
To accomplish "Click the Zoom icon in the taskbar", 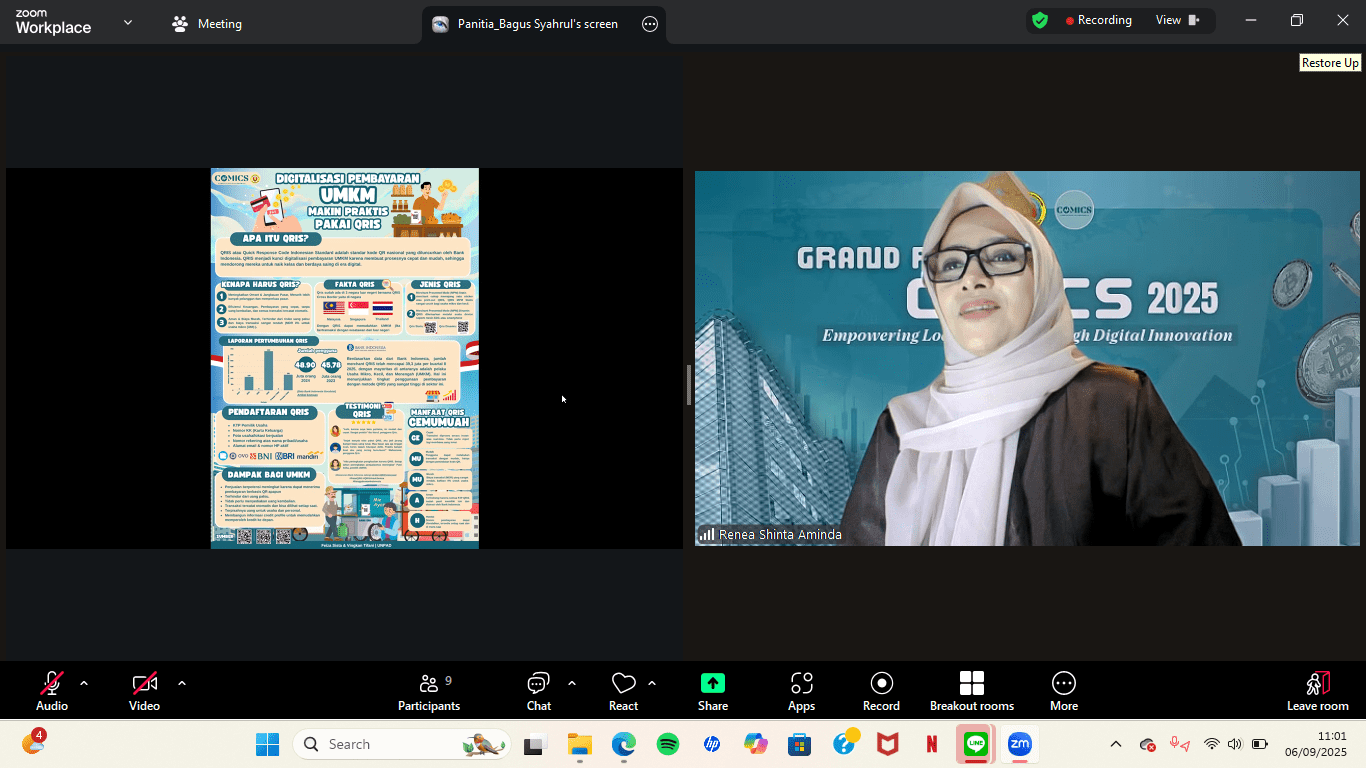I will pyautogui.click(x=1019, y=744).
